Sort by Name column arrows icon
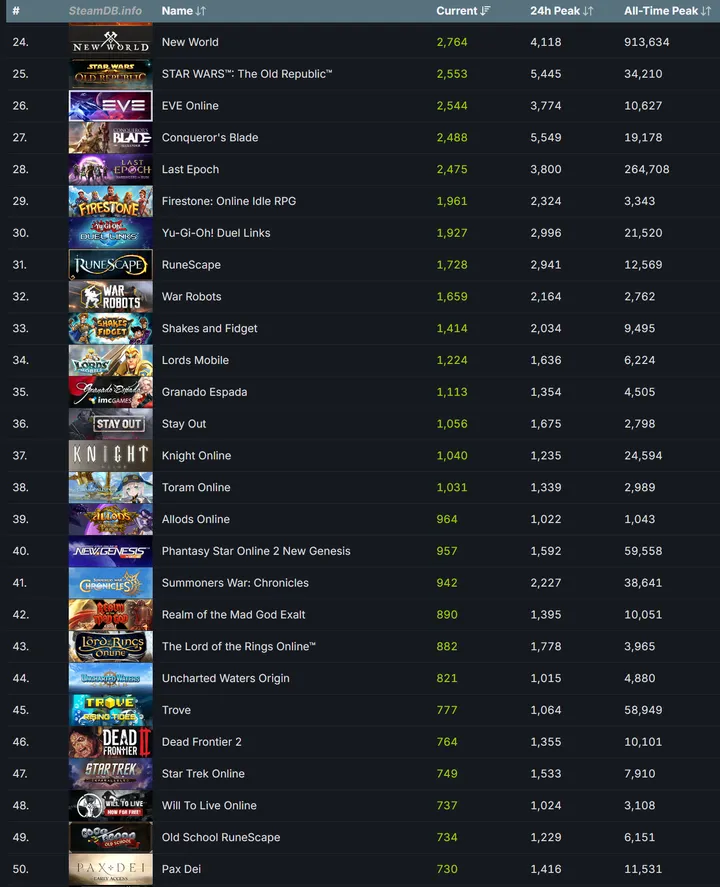The height and width of the screenshot is (887, 720). point(201,11)
